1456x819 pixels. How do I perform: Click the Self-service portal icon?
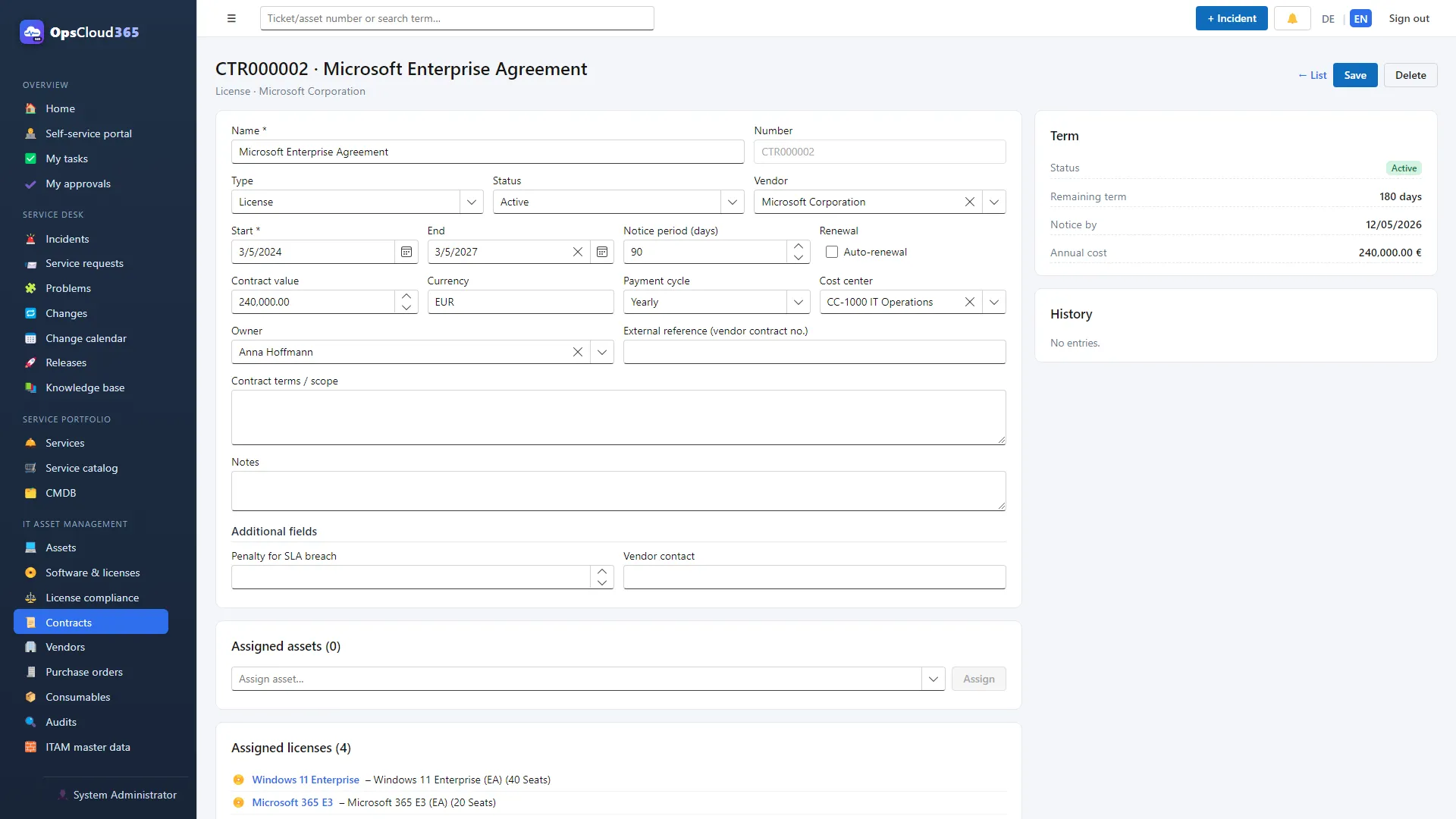30,133
